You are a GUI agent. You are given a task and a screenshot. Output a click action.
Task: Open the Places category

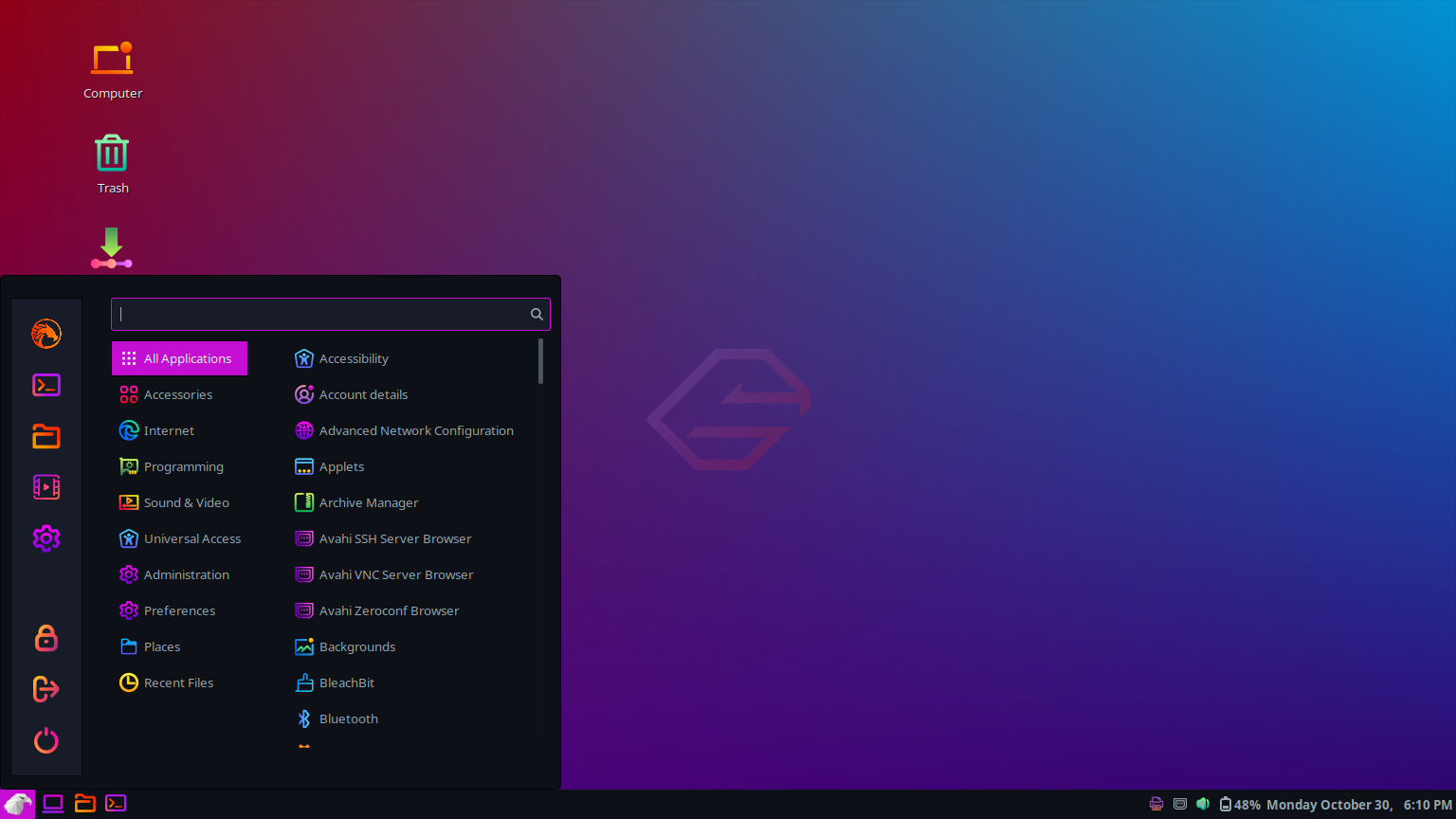(179, 646)
